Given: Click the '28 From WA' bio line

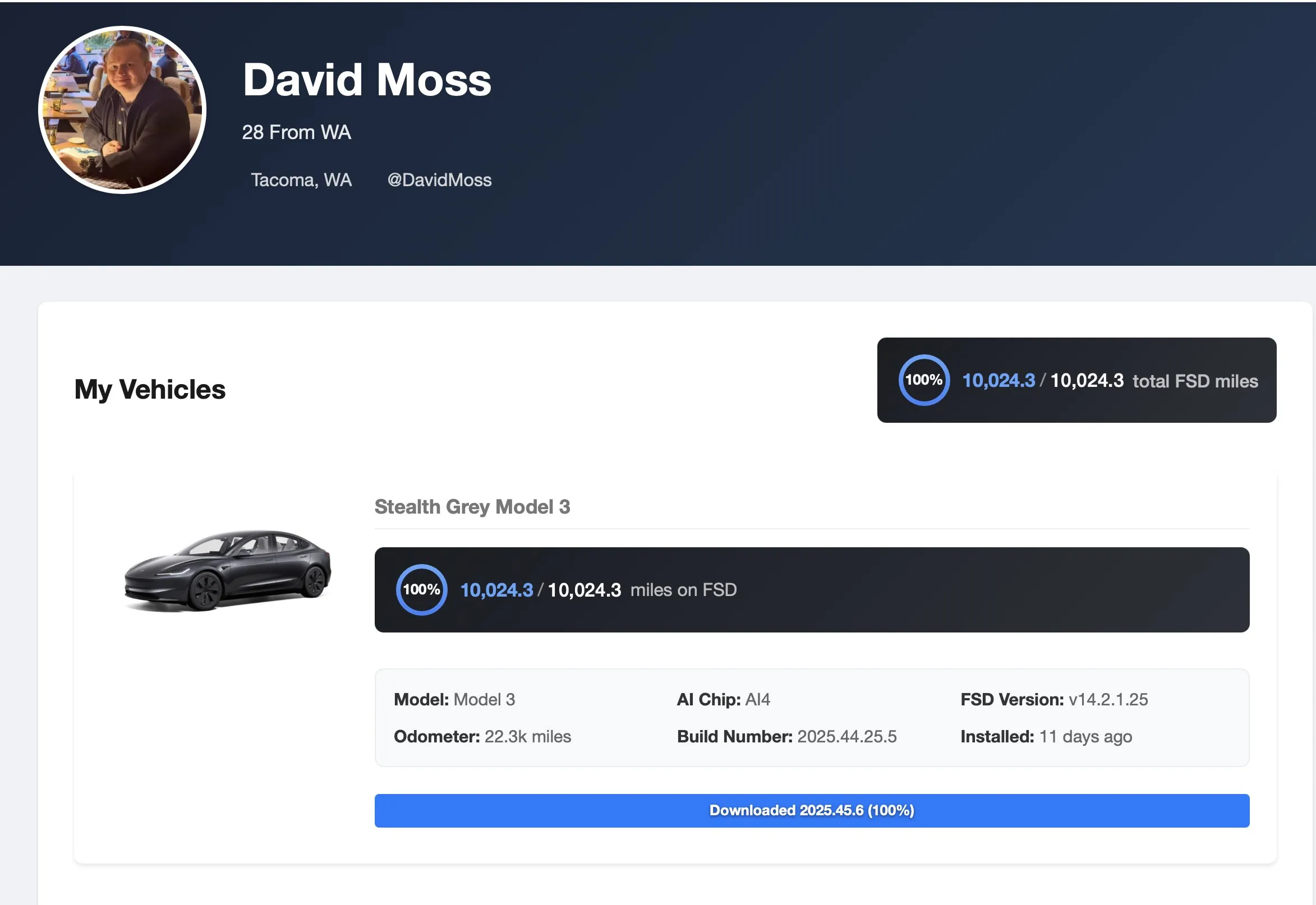Looking at the screenshot, I should [296, 132].
